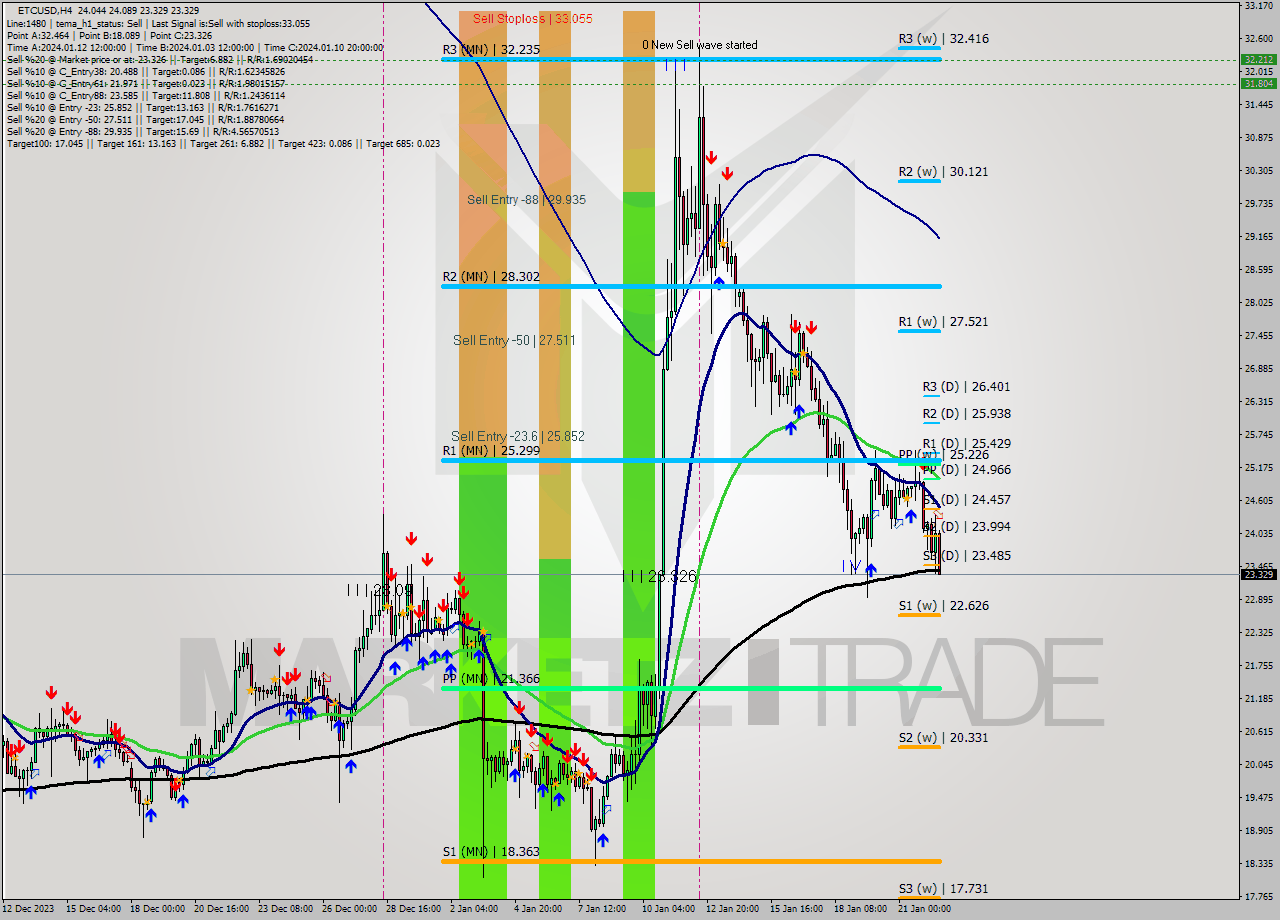Click the 'R3 (D) | 26.401' daily label
This screenshot has width=1280, height=920.
966,387
